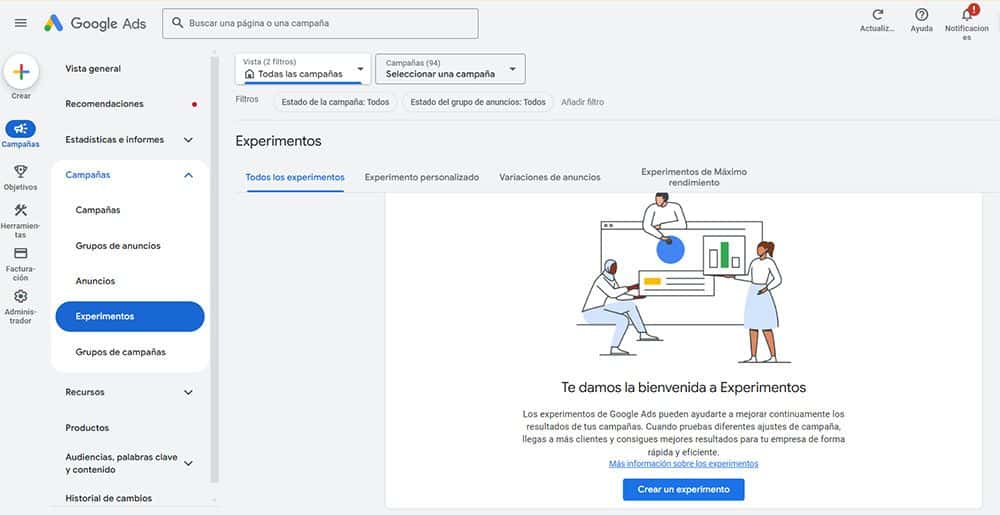Open the Facturación card icon
Screen dimensions: 1000x515
[20, 253]
